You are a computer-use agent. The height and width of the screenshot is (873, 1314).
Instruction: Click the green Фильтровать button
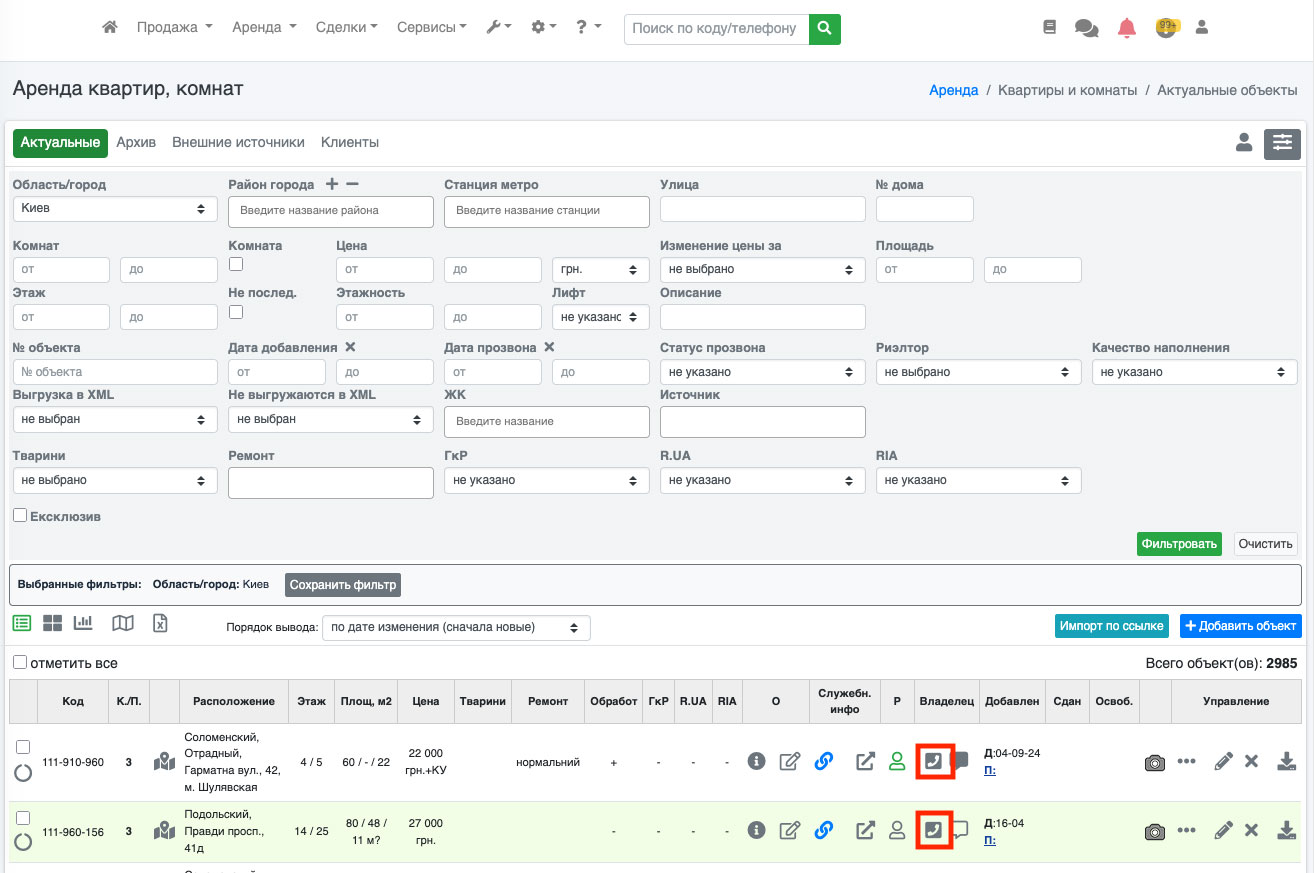[x=1179, y=544]
